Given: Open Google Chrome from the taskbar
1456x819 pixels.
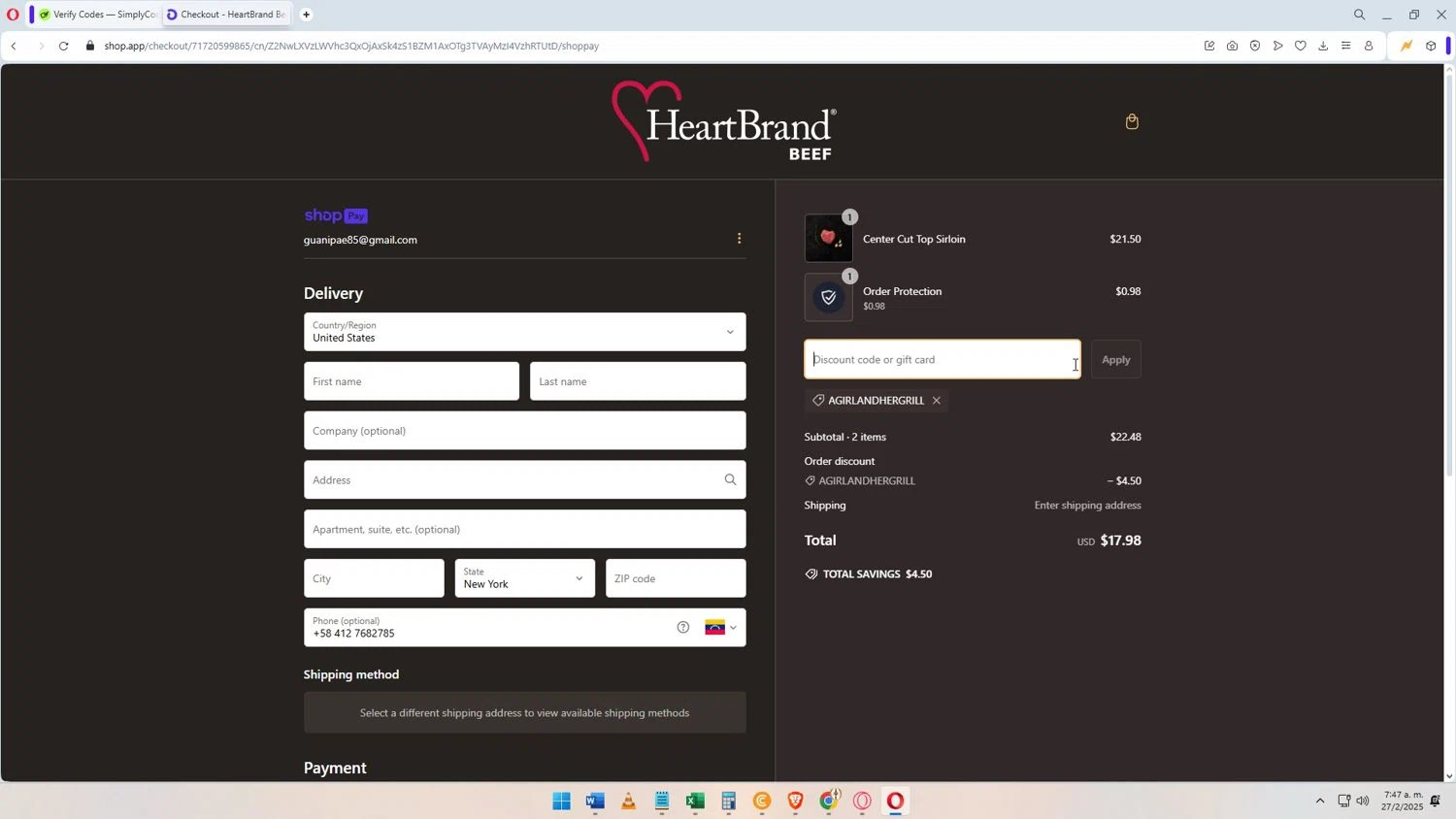Looking at the screenshot, I should click(829, 801).
